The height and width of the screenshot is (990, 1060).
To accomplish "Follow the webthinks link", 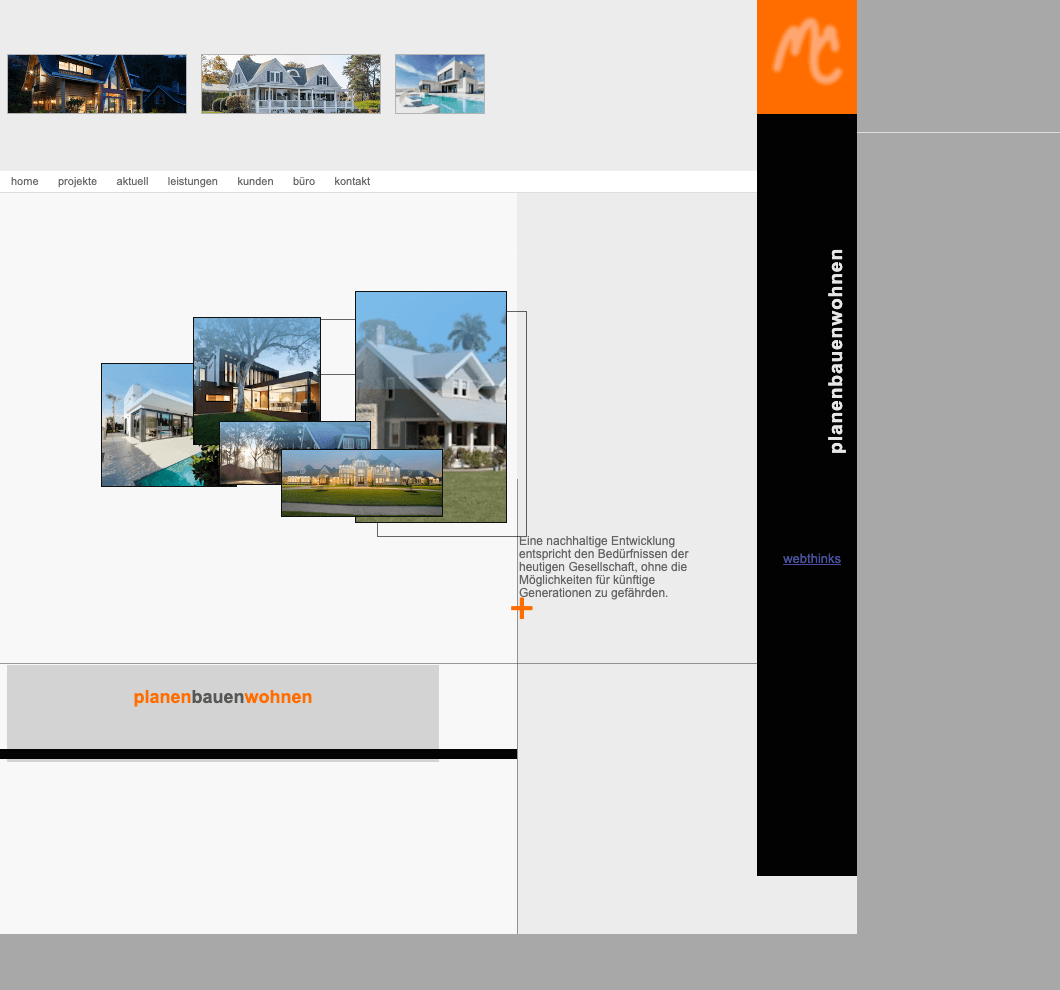I will 811,559.
